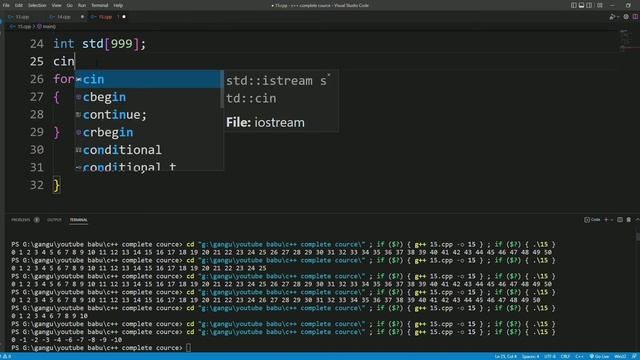
Task: Close the cin documentation popup
Action: pos(329,75)
